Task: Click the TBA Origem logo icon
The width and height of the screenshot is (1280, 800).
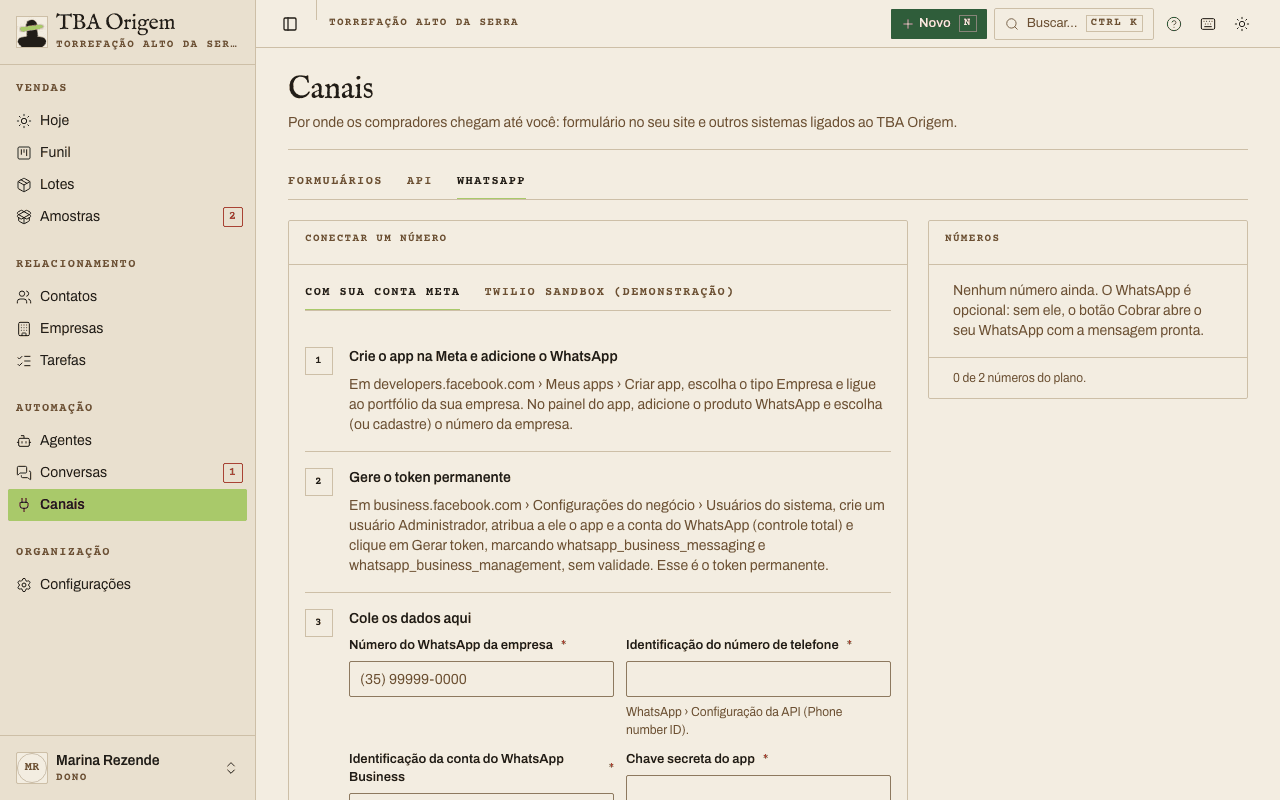Action: click(32, 32)
